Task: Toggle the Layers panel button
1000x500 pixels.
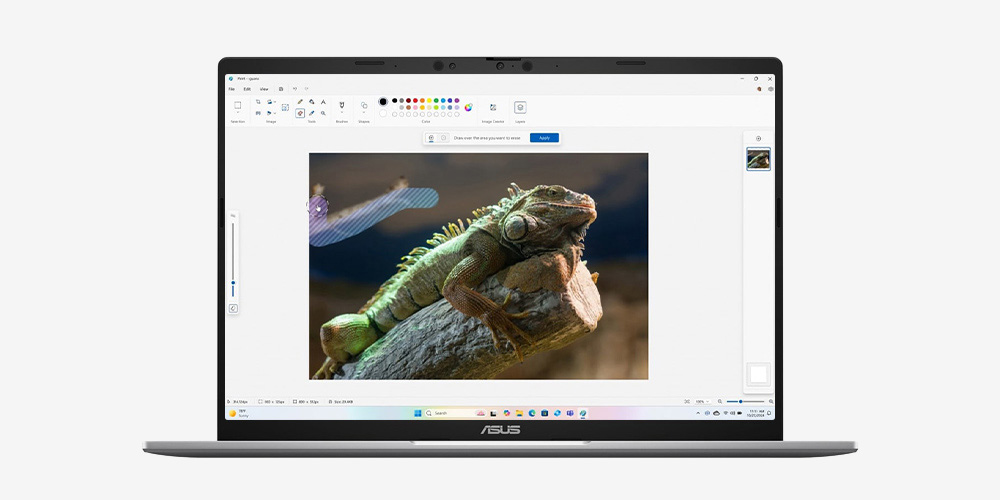Action: tap(520, 107)
